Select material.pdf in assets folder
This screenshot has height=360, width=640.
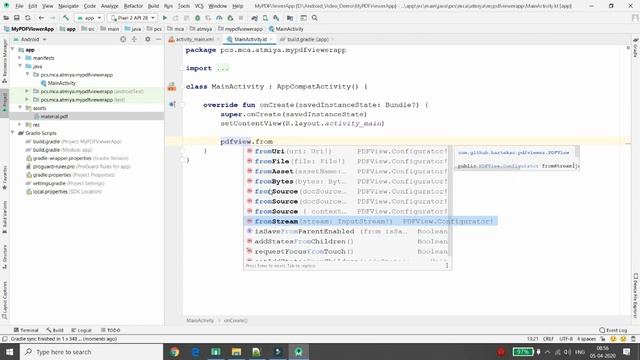coord(54,116)
